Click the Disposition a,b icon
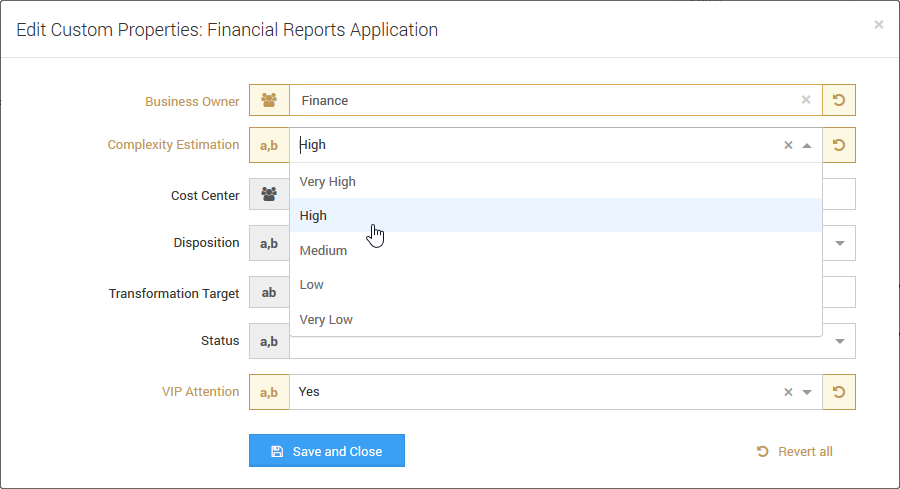The width and height of the screenshot is (900, 489). click(269, 243)
